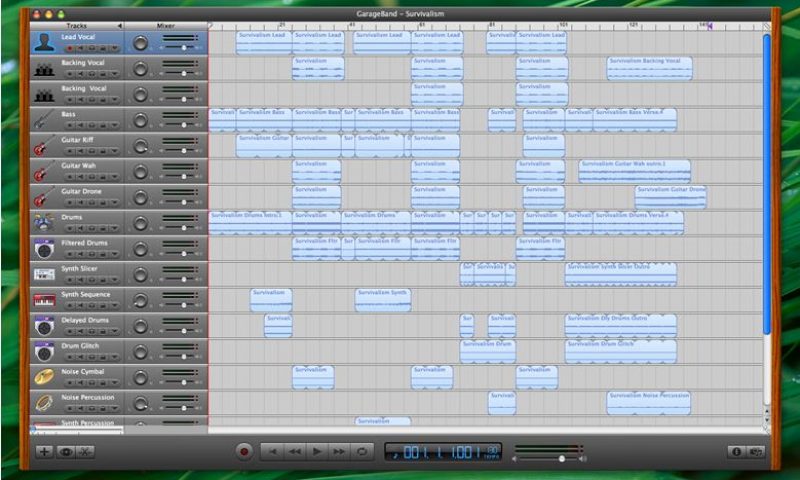
Task: Expand automation on Drum Glitch track
Action: coord(114,357)
